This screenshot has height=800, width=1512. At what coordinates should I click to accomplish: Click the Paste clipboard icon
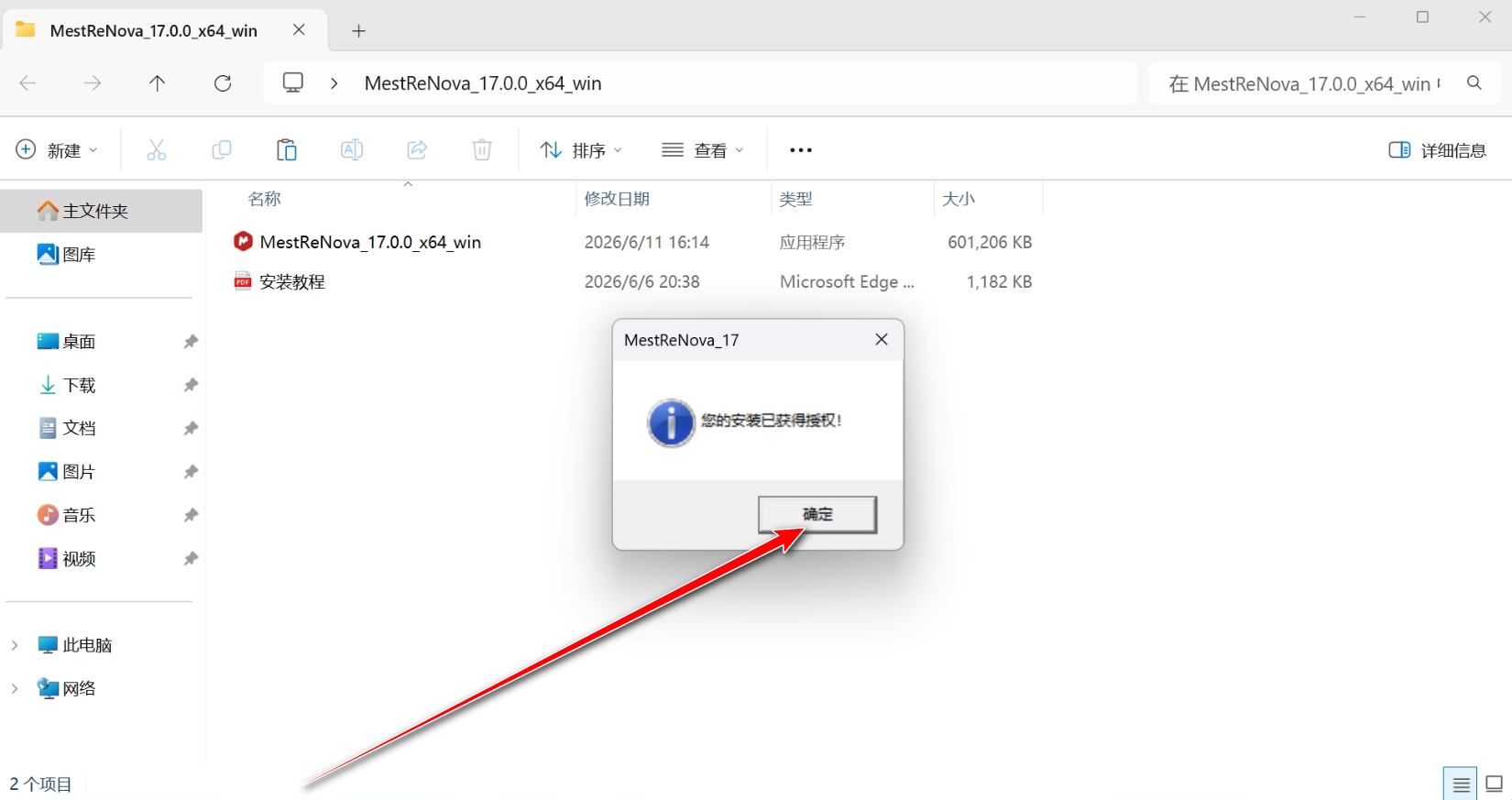287,150
